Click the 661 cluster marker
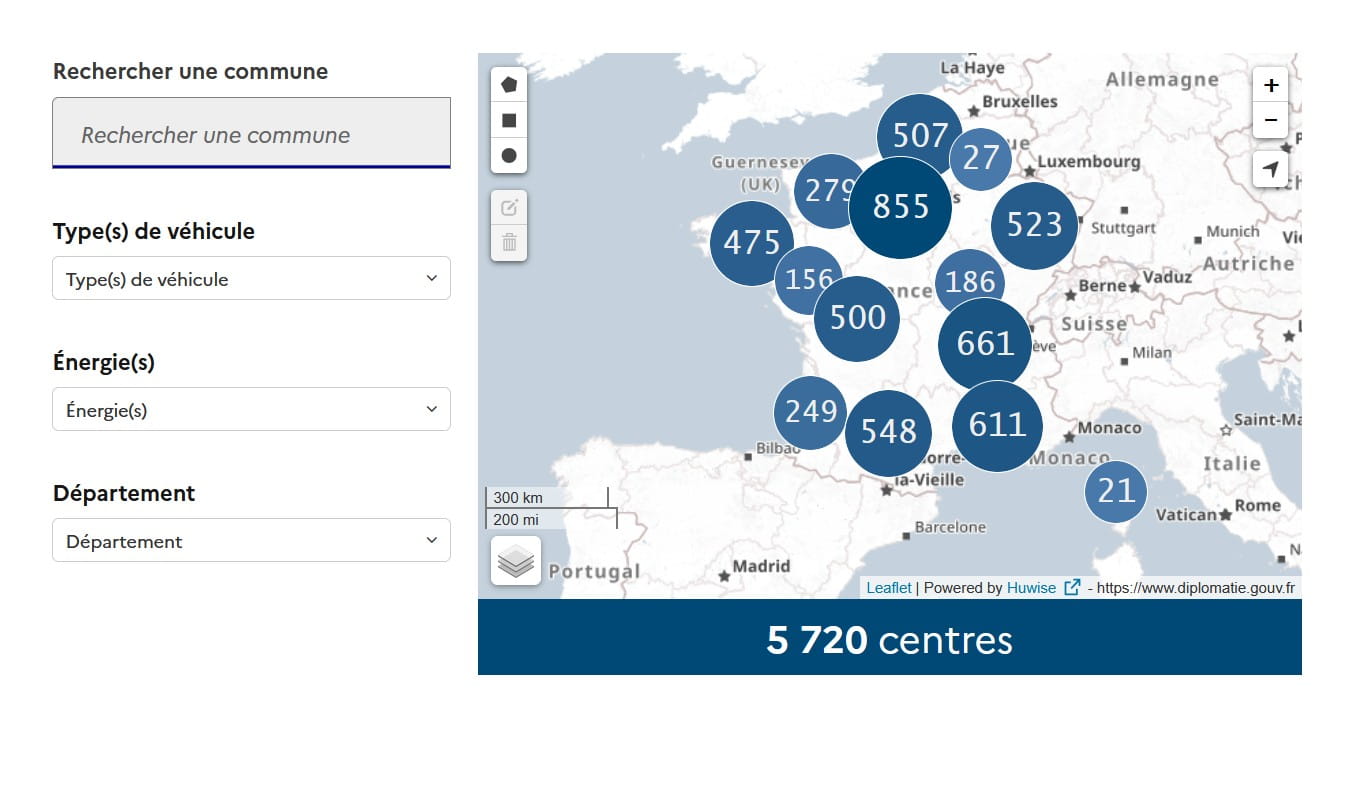Viewport: 1354px width, 811px height. point(985,344)
